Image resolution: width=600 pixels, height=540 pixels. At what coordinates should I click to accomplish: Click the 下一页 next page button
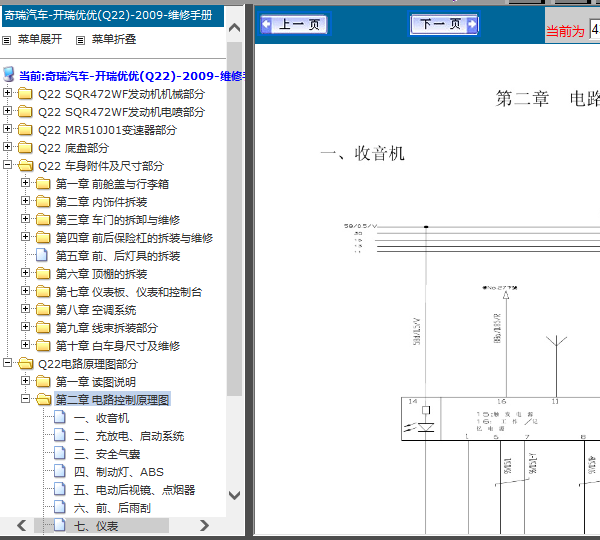coord(444,24)
